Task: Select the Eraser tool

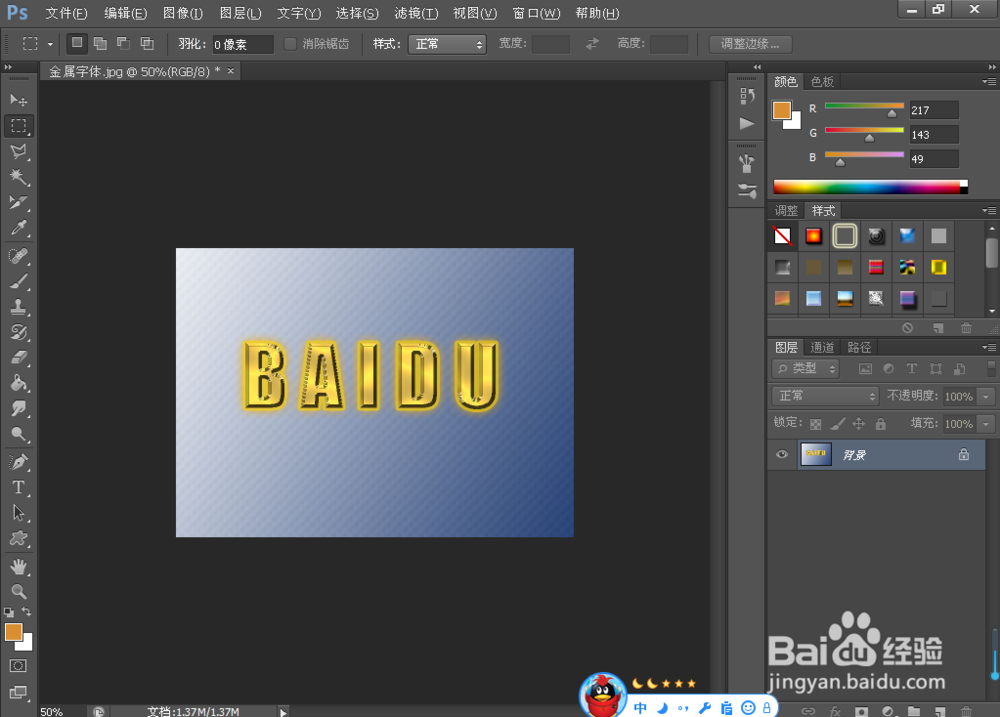Action: 18,358
